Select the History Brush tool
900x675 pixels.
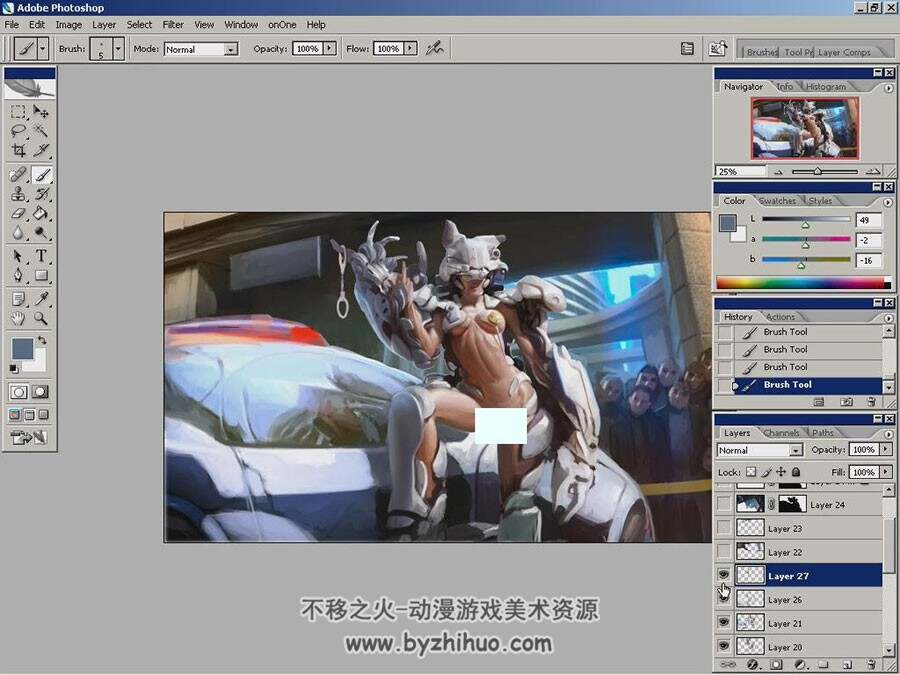pyautogui.click(x=40, y=193)
